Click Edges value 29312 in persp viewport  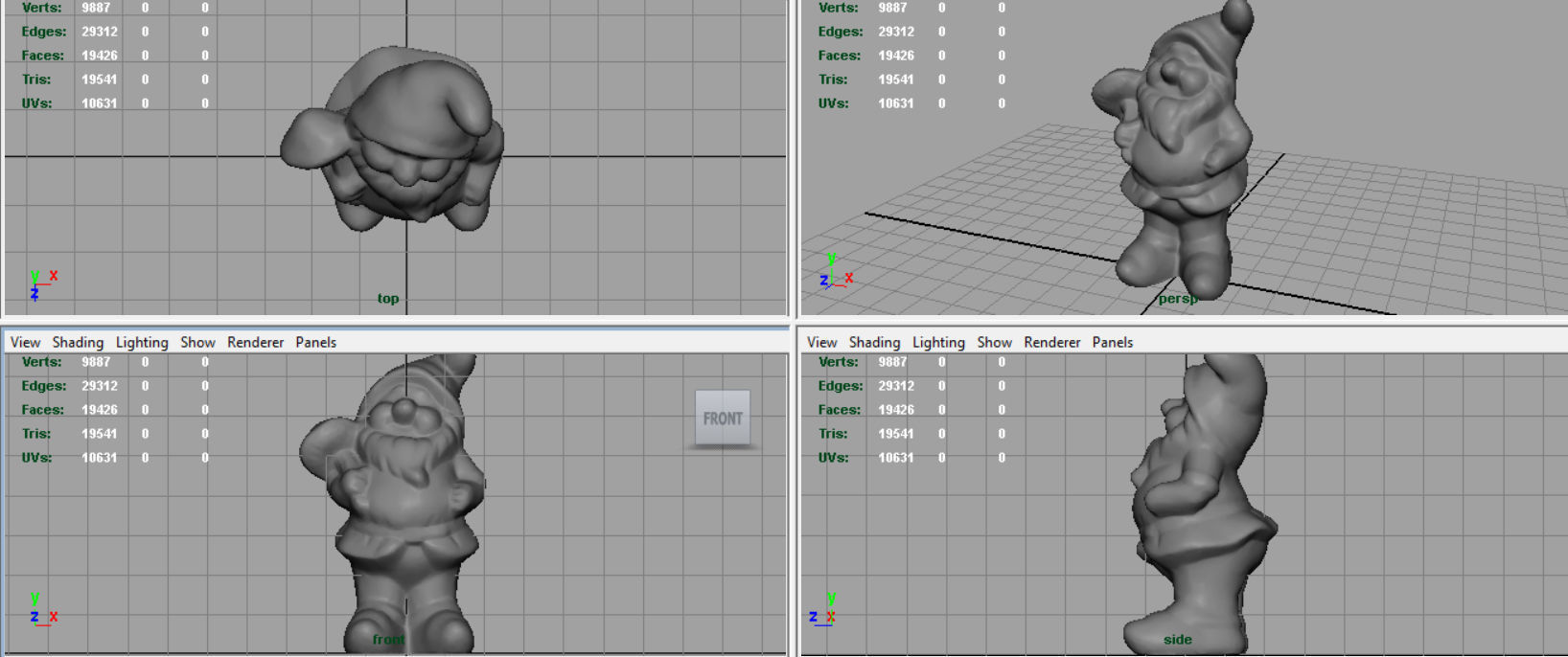click(x=896, y=32)
